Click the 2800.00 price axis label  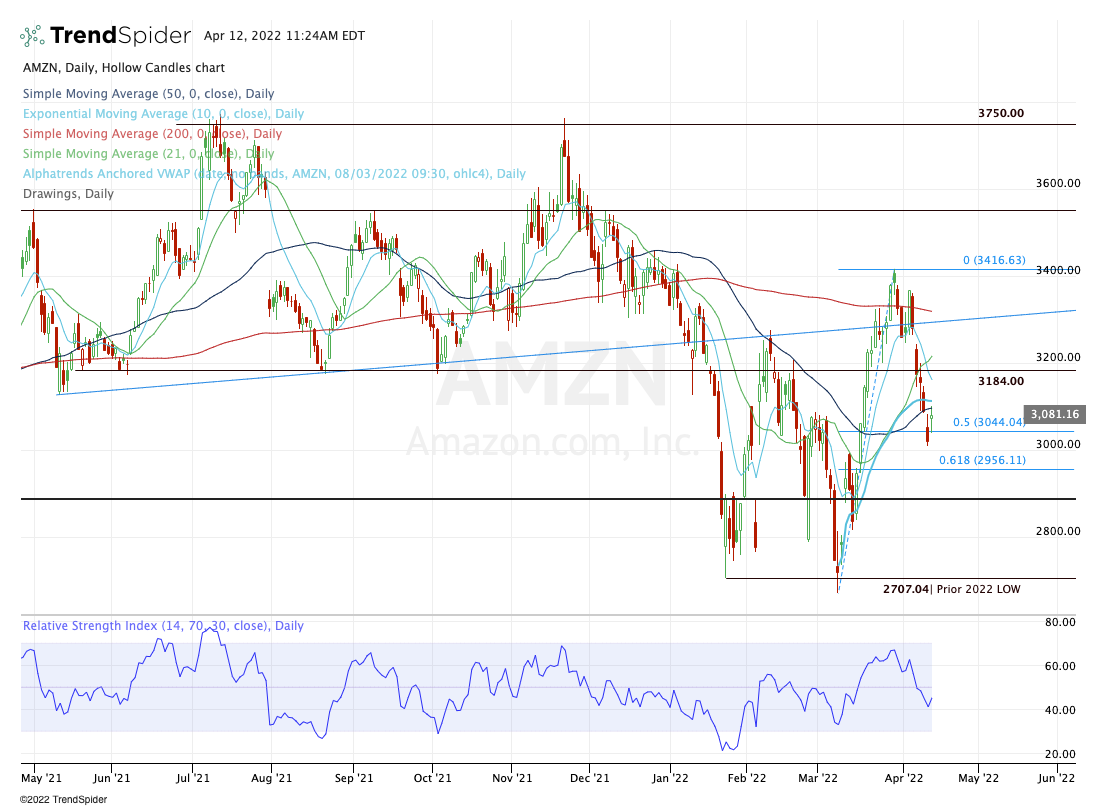pyautogui.click(x=1057, y=531)
